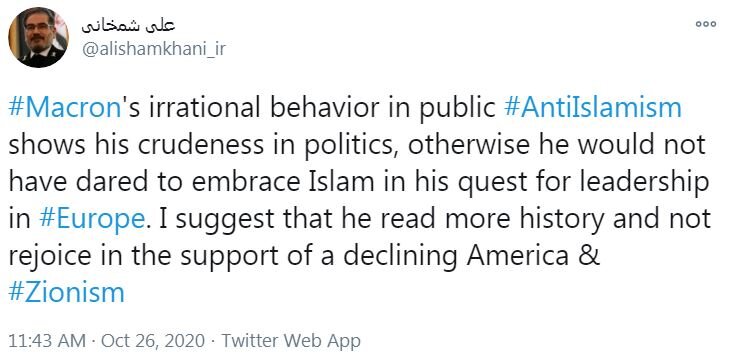Open the three-dot more options menu
This screenshot has width=736, height=362.
705,24
